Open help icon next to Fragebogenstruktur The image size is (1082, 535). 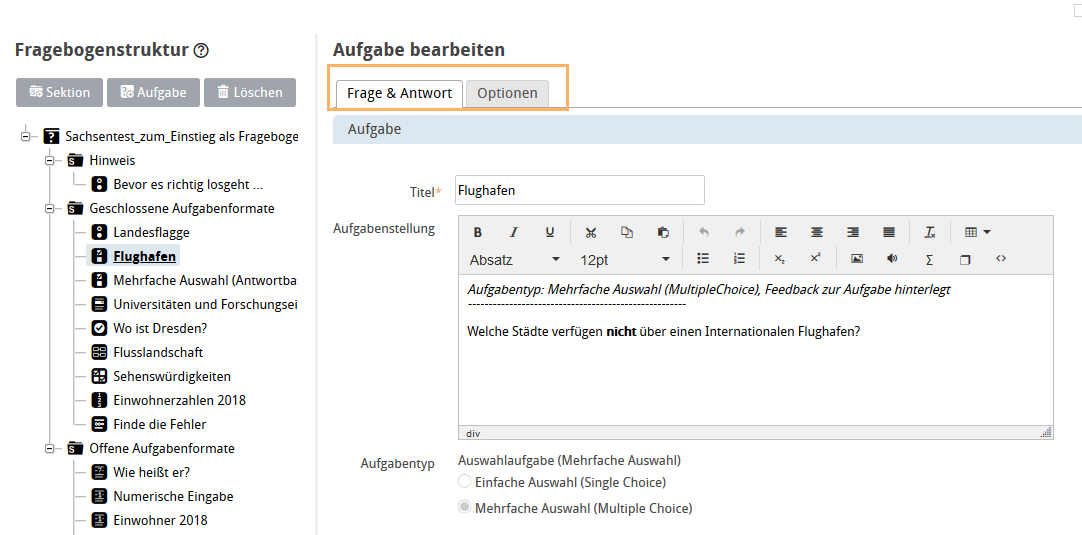pyautogui.click(x=201, y=50)
